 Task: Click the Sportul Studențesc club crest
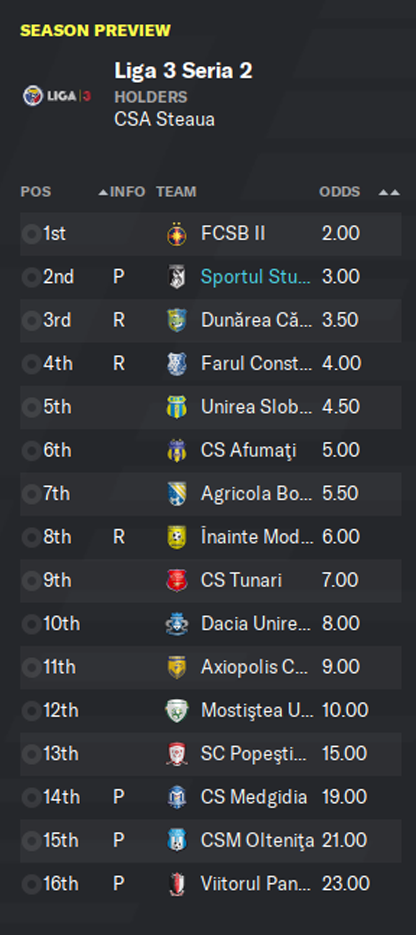point(177,277)
